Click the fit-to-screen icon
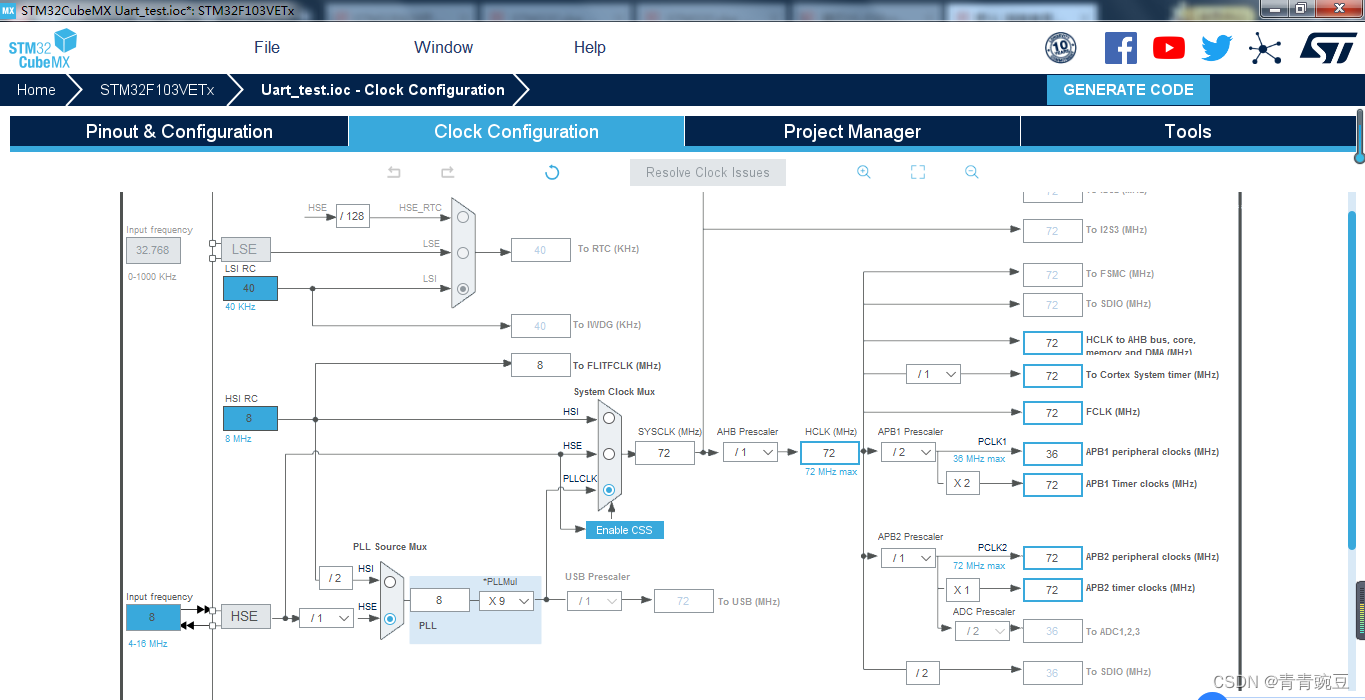 [x=918, y=172]
